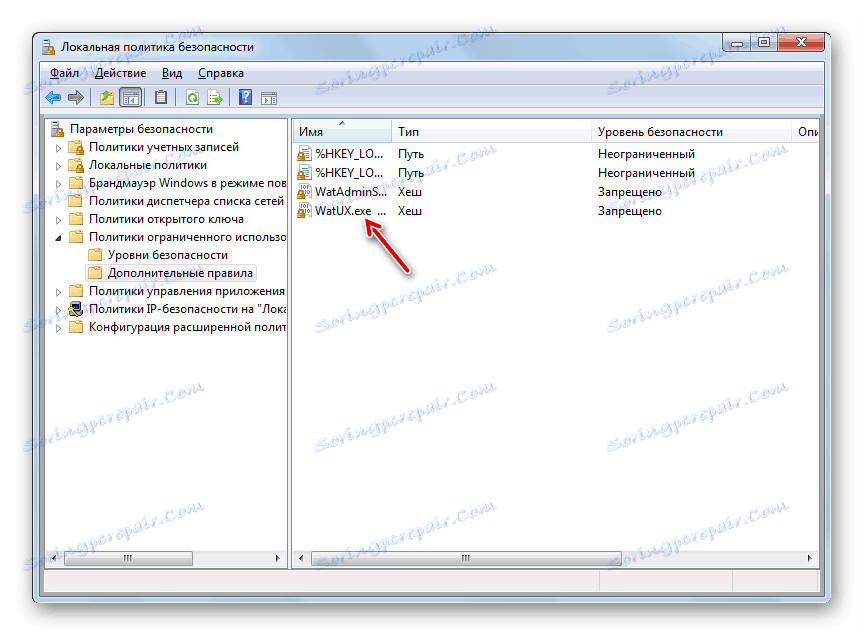Sort by the Имя column header
The image size is (864, 636).
[342, 131]
